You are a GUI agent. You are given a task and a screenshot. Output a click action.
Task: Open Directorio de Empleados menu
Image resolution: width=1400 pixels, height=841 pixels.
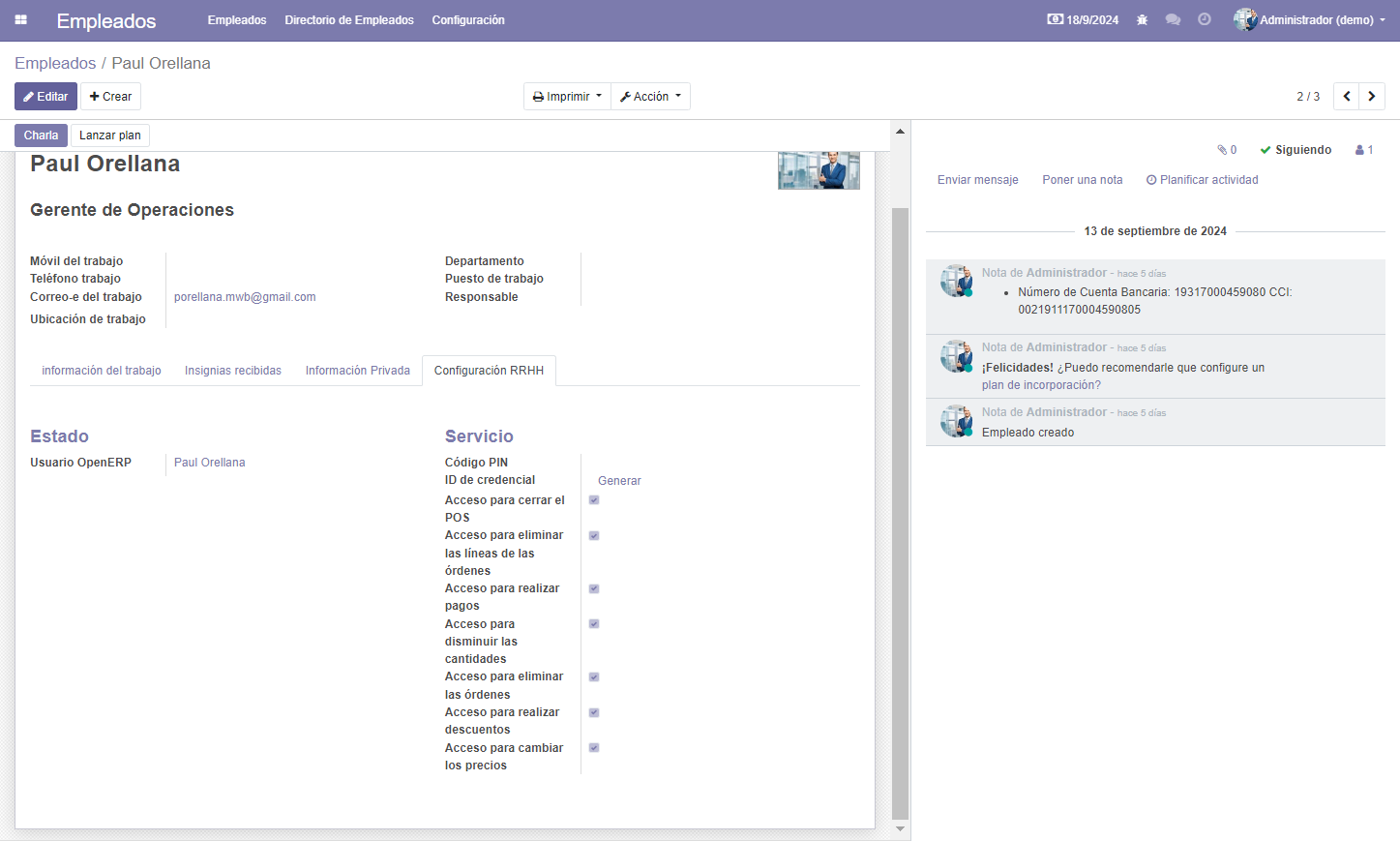pyautogui.click(x=349, y=19)
